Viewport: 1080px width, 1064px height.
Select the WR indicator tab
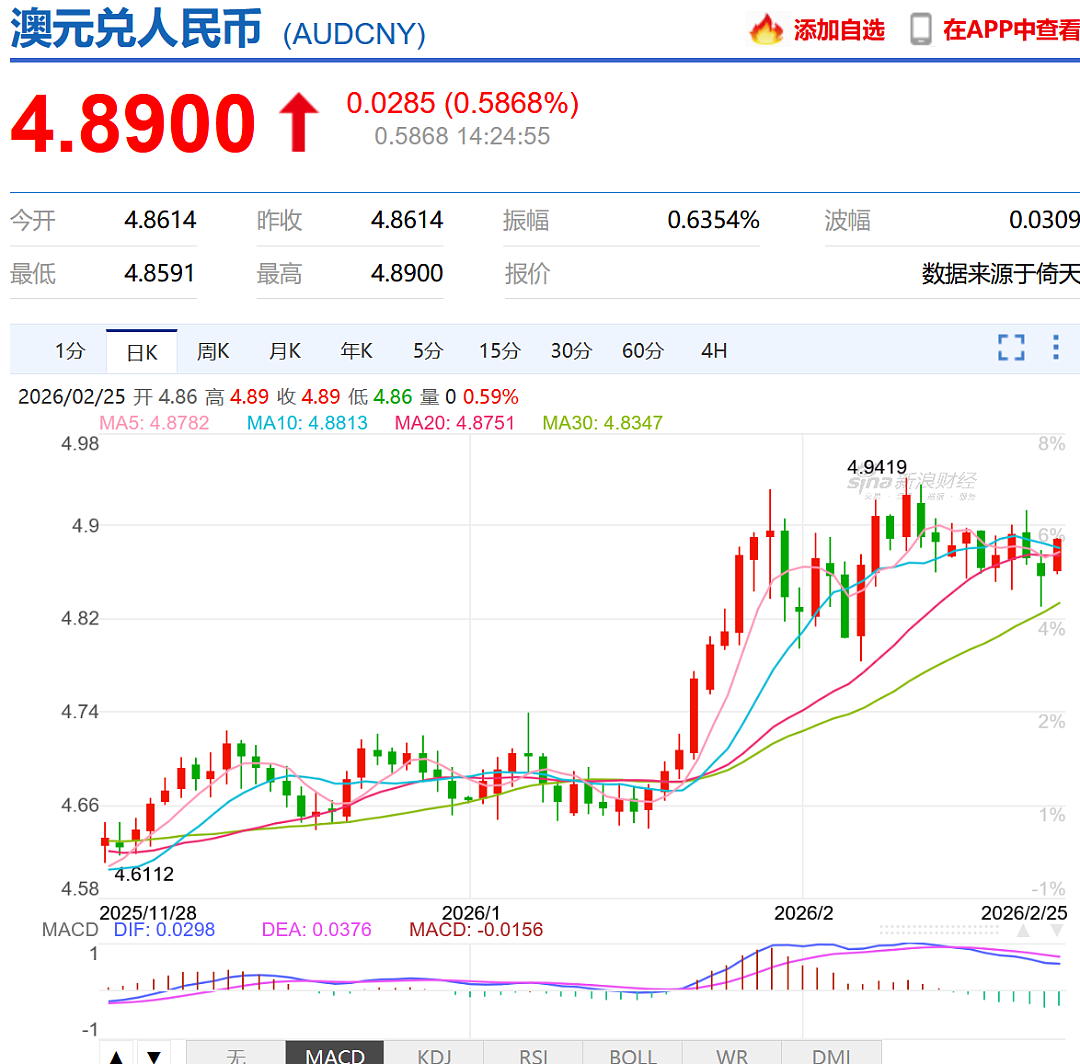pos(731,1053)
